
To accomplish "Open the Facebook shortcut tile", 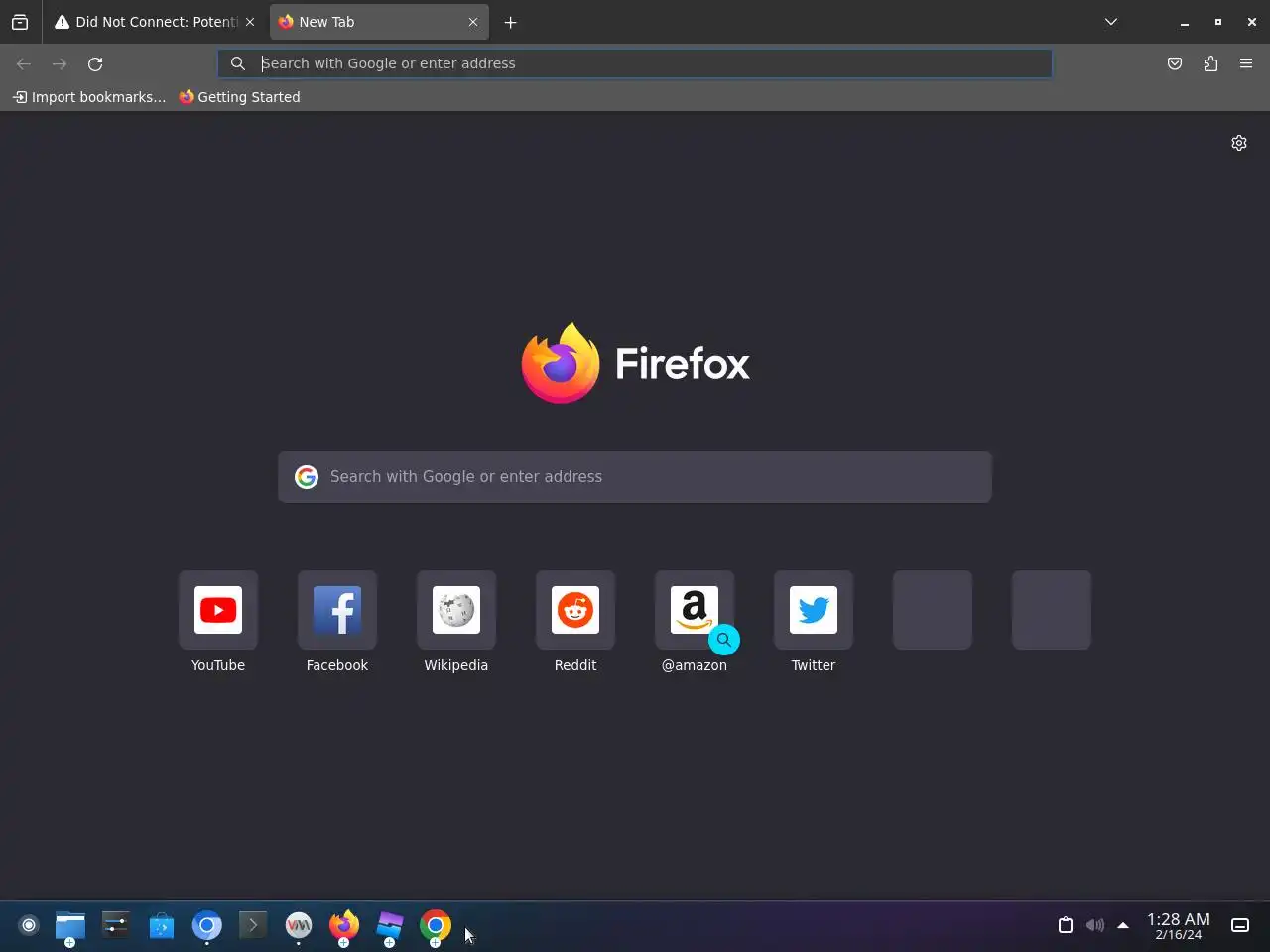I will [337, 610].
